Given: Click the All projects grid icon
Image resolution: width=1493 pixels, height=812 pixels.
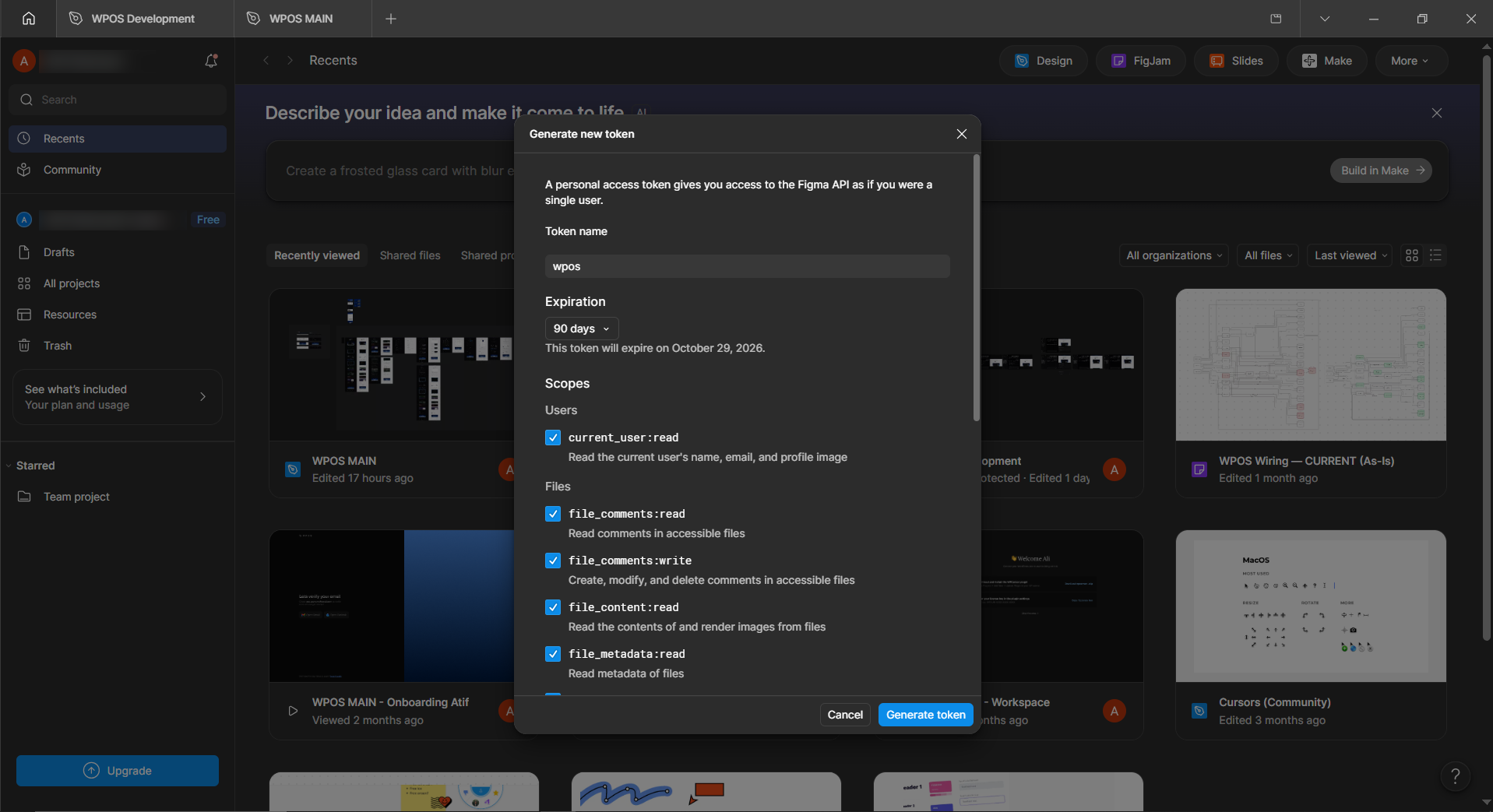Looking at the screenshot, I should 24,283.
